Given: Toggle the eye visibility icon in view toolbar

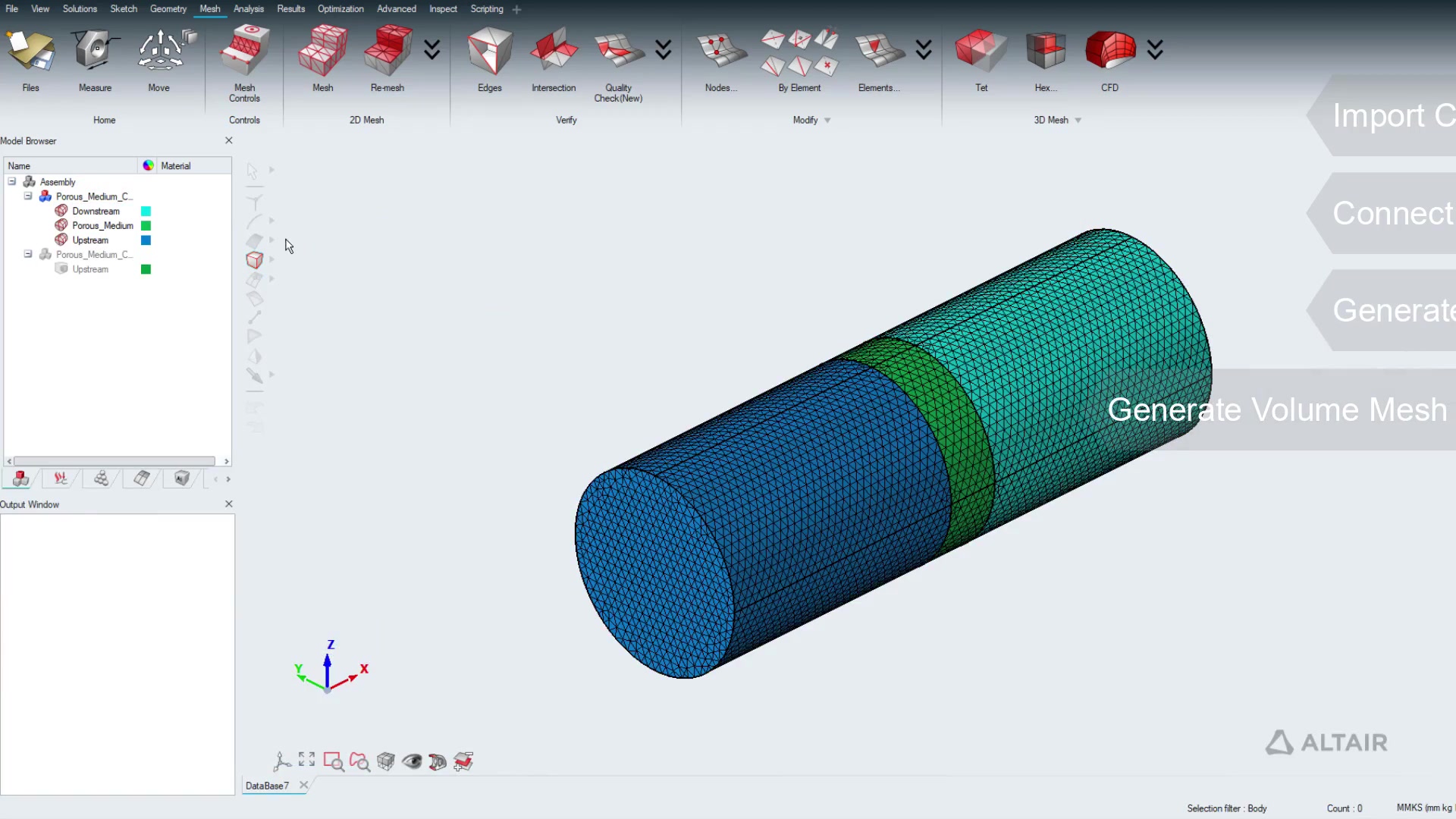Looking at the screenshot, I should [x=412, y=761].
